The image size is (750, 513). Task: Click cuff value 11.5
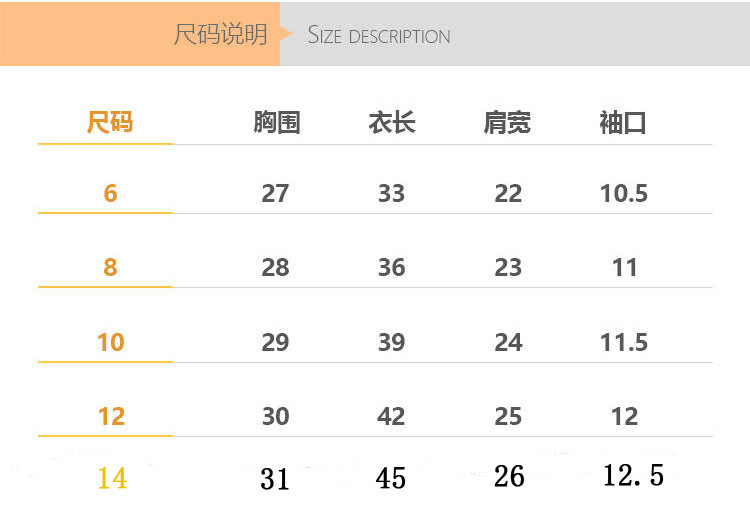point(624,342)
